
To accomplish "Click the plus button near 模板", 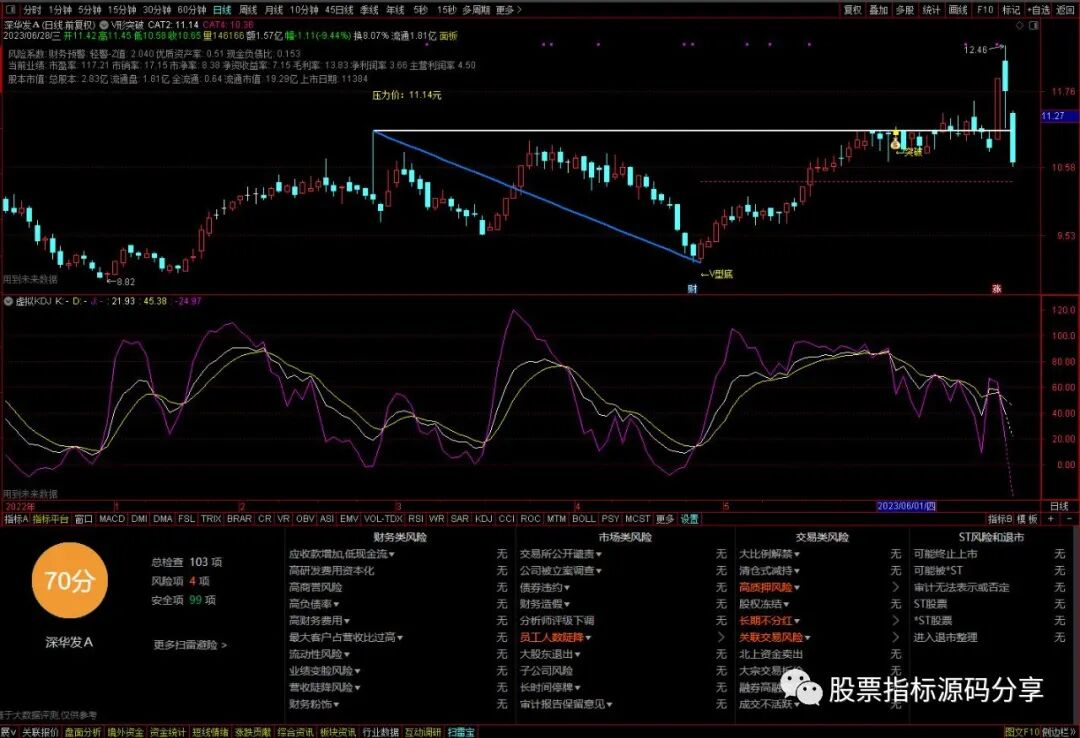I will tap(1050, 519).
